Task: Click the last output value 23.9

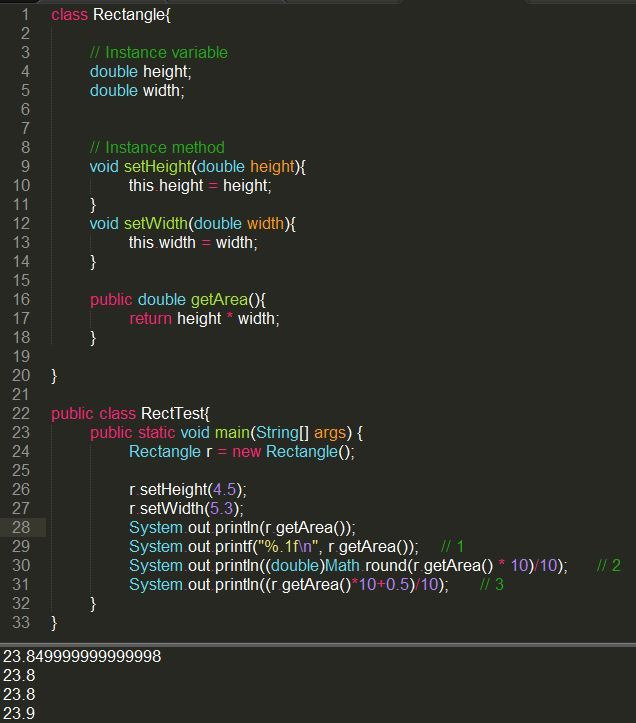Action: pyautogui.click(x=19, y=713)
